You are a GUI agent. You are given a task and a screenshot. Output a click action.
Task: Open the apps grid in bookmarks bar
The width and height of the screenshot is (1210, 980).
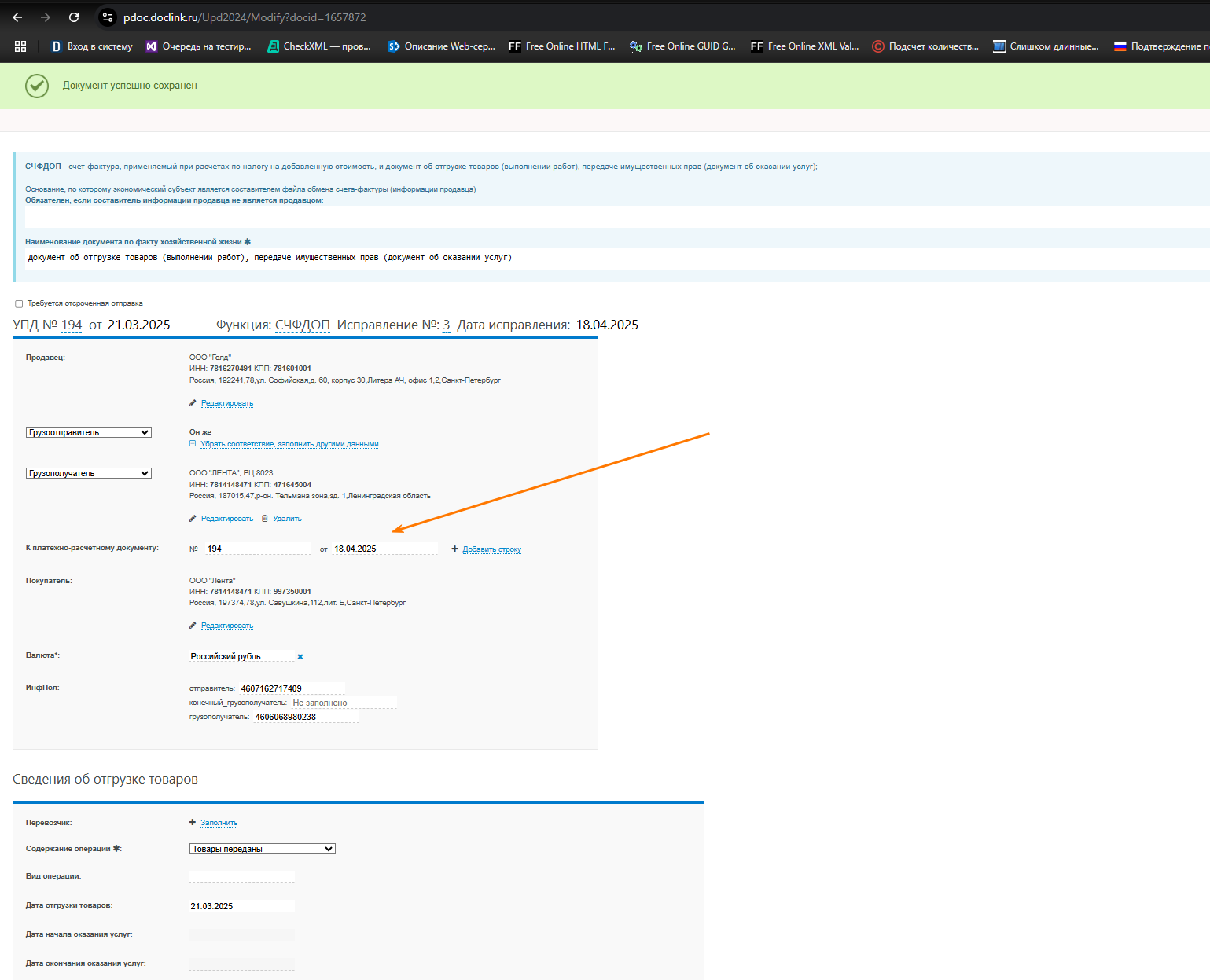pos(20,46)
